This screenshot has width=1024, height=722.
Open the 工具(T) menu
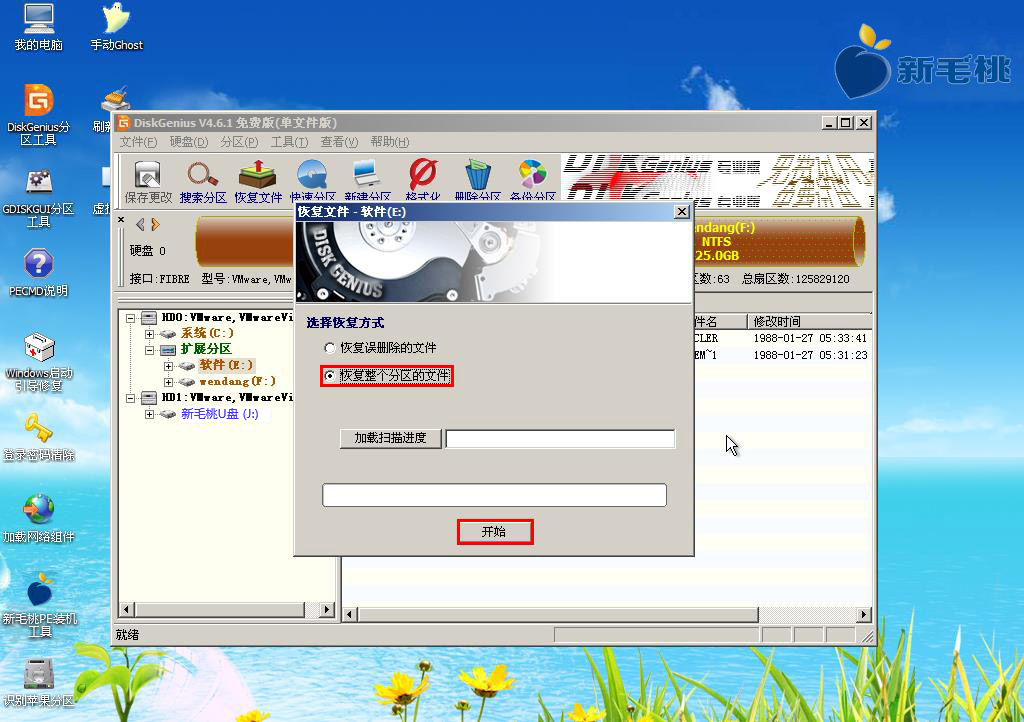pyautogui.click(x=289, y=142)
